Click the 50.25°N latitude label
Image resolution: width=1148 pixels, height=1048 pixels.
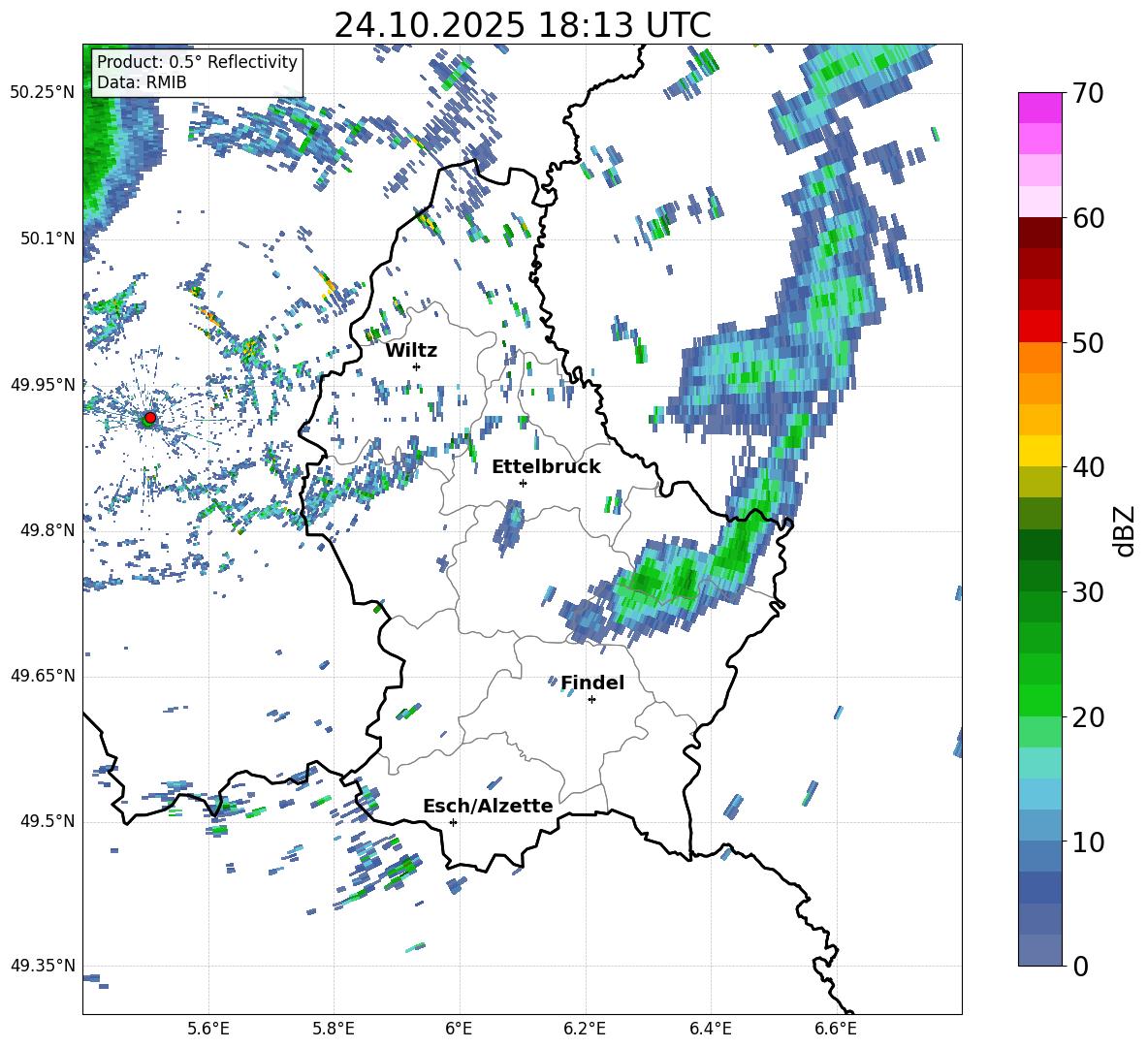(x=43, y=92)
